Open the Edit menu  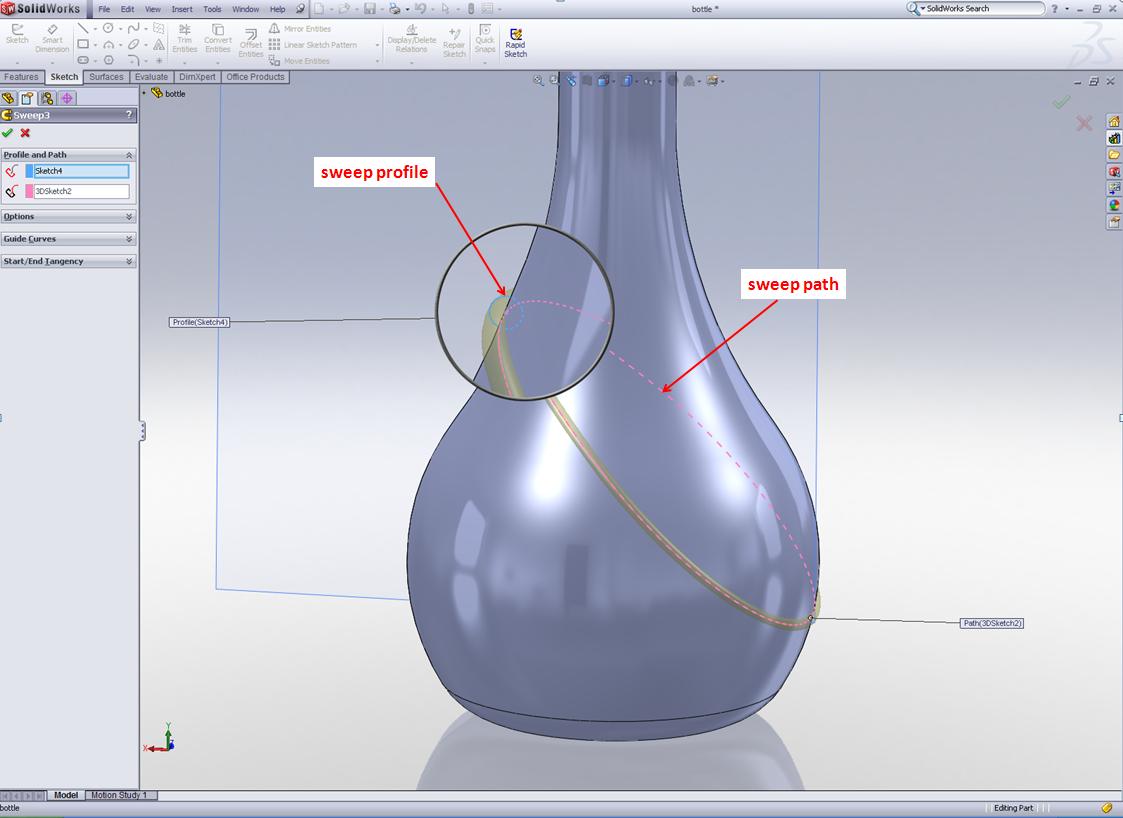127,9
